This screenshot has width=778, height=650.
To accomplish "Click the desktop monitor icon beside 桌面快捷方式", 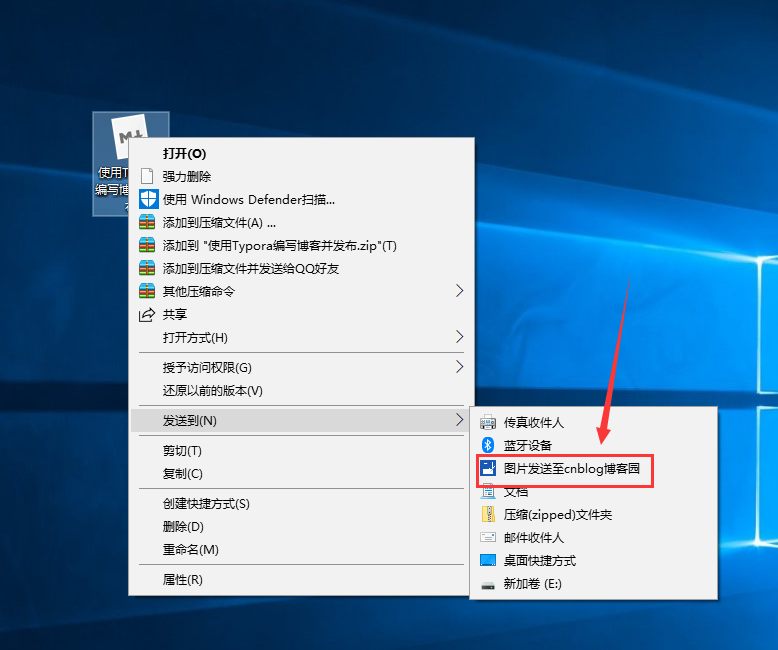I will tap(488, 560).
